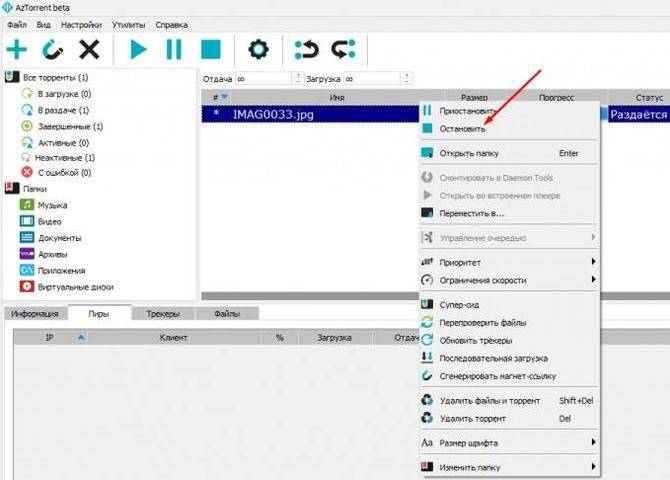Screen dimensions: 670x480
Task: Switch to the Файлы tab
Action: [227, 314]
